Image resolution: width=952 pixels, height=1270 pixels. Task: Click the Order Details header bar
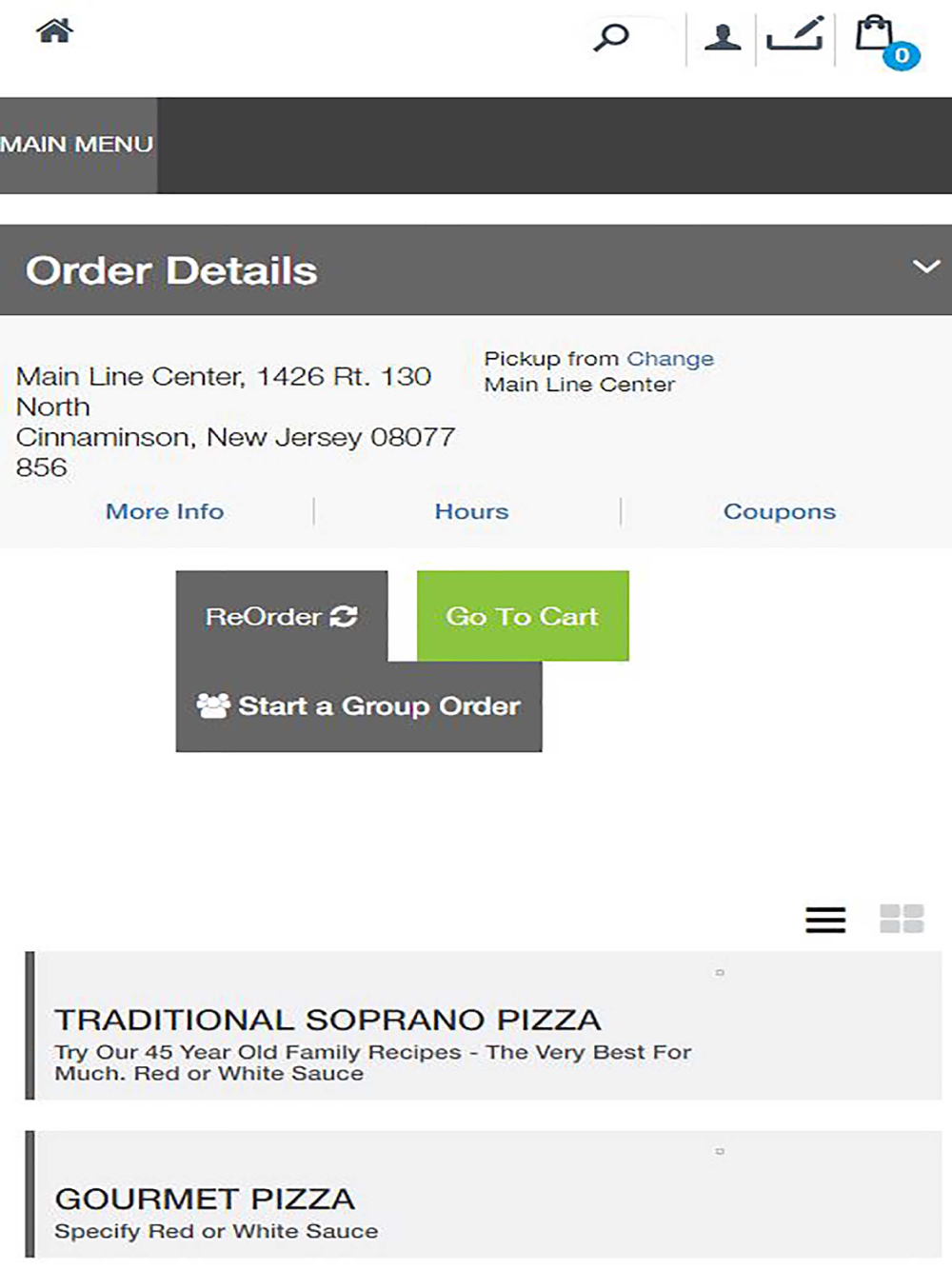point(476,269)
